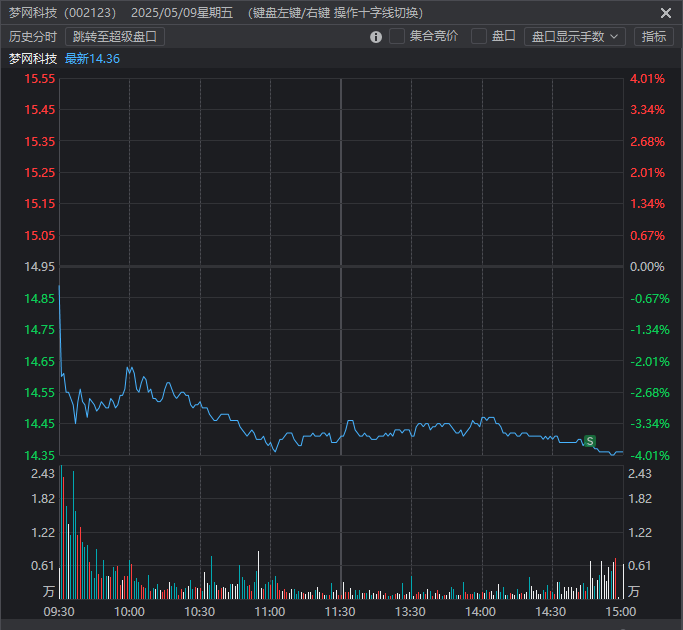Click the 15:00 closing time label
This screenshot has width=683, height=630.
click(621, 611)
